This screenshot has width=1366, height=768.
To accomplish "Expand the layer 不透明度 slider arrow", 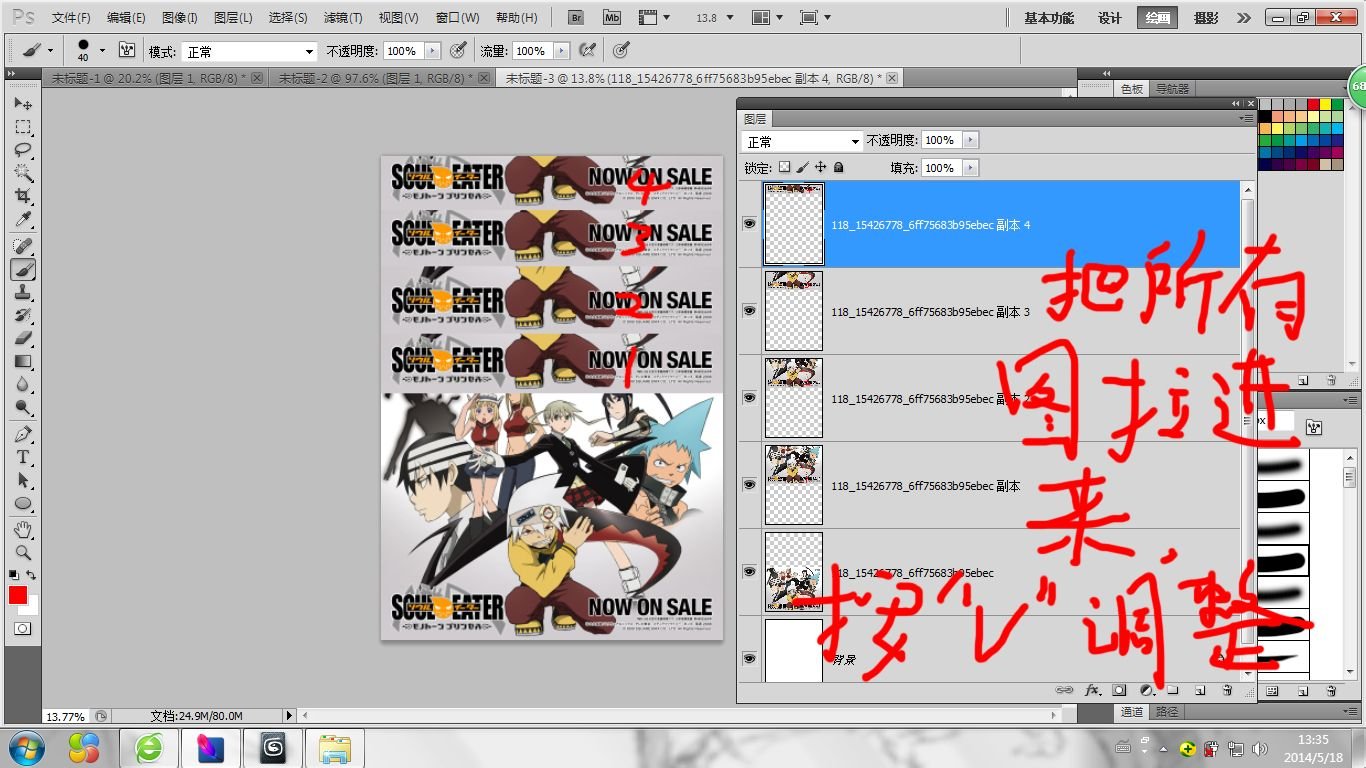I will coord(969,141).
